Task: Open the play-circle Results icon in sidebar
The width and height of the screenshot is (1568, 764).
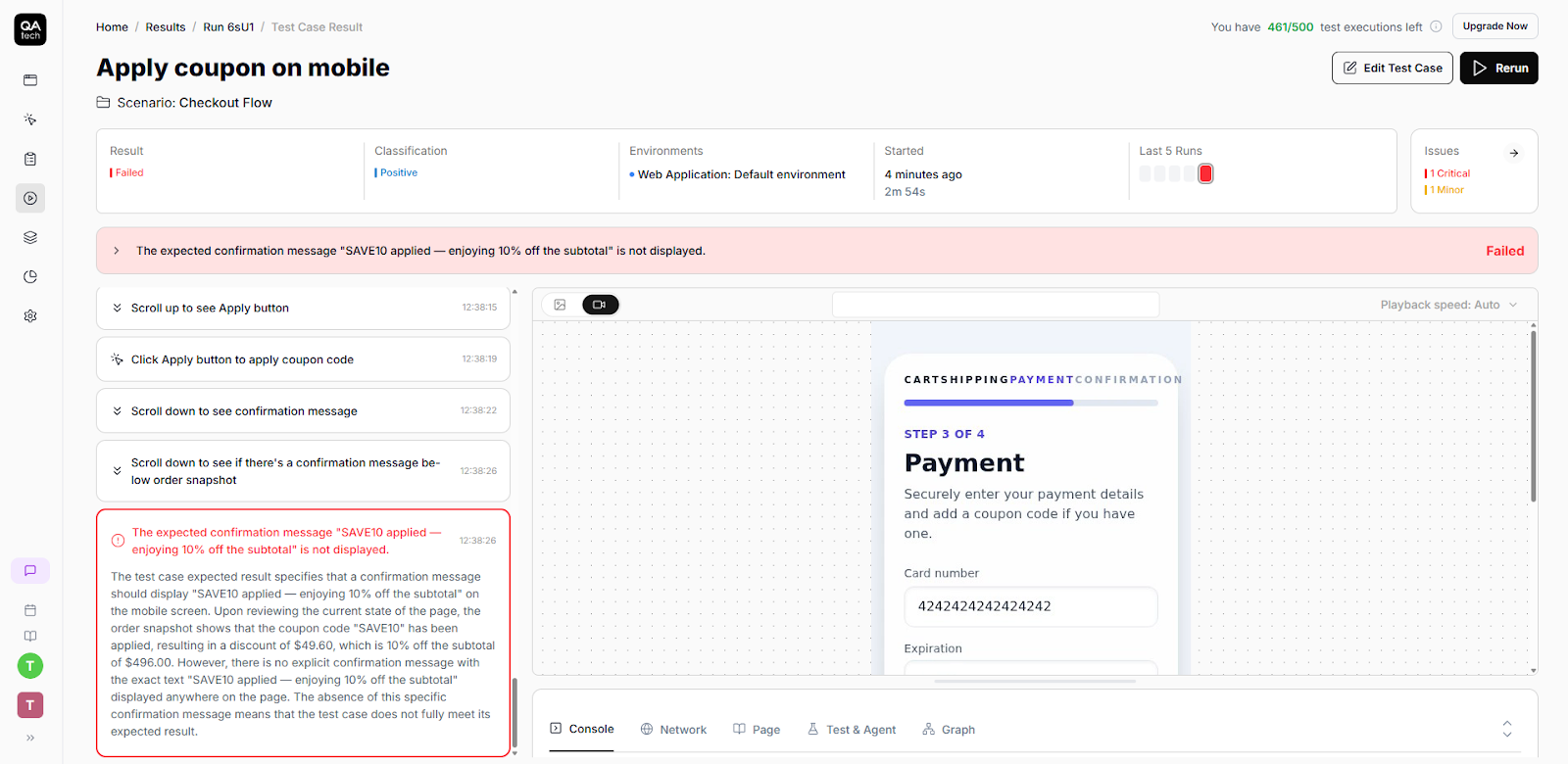Action: tap(30, 199)
